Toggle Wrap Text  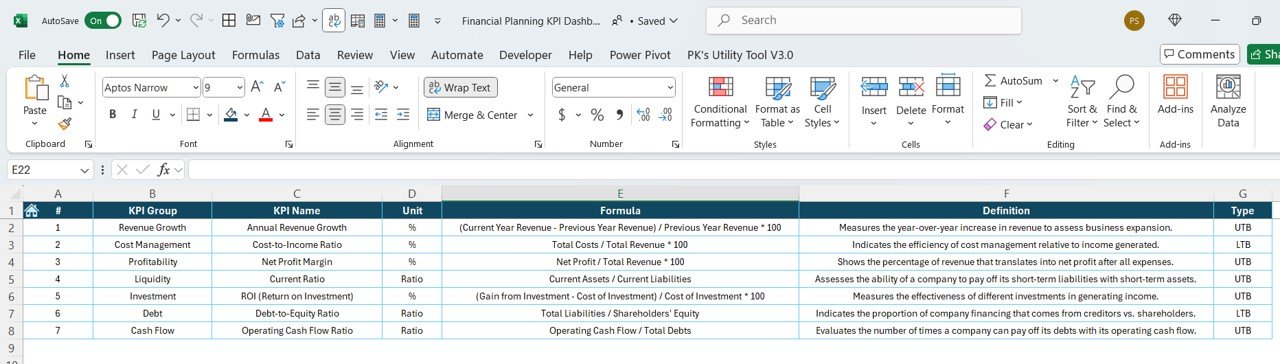(460, 87)
